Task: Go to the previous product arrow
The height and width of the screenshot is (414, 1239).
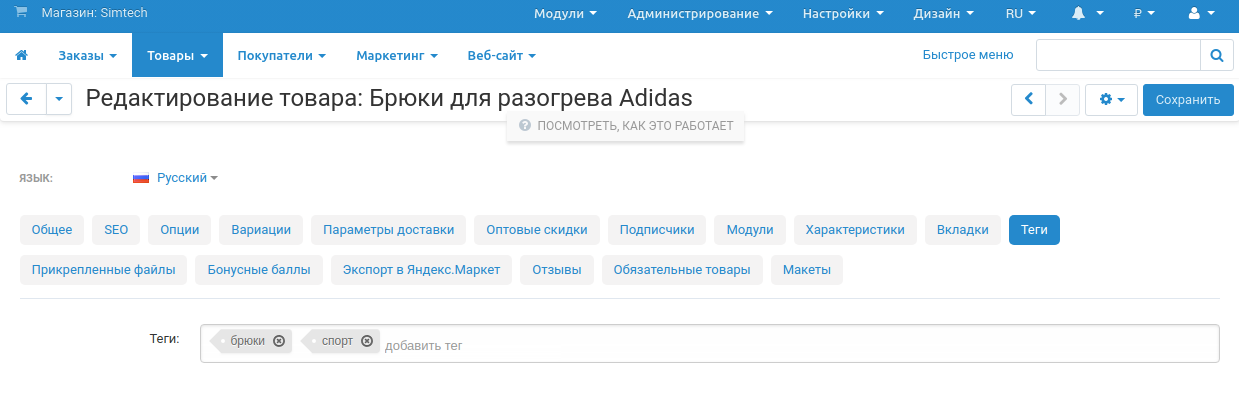Action: [x=1028, y=99]
